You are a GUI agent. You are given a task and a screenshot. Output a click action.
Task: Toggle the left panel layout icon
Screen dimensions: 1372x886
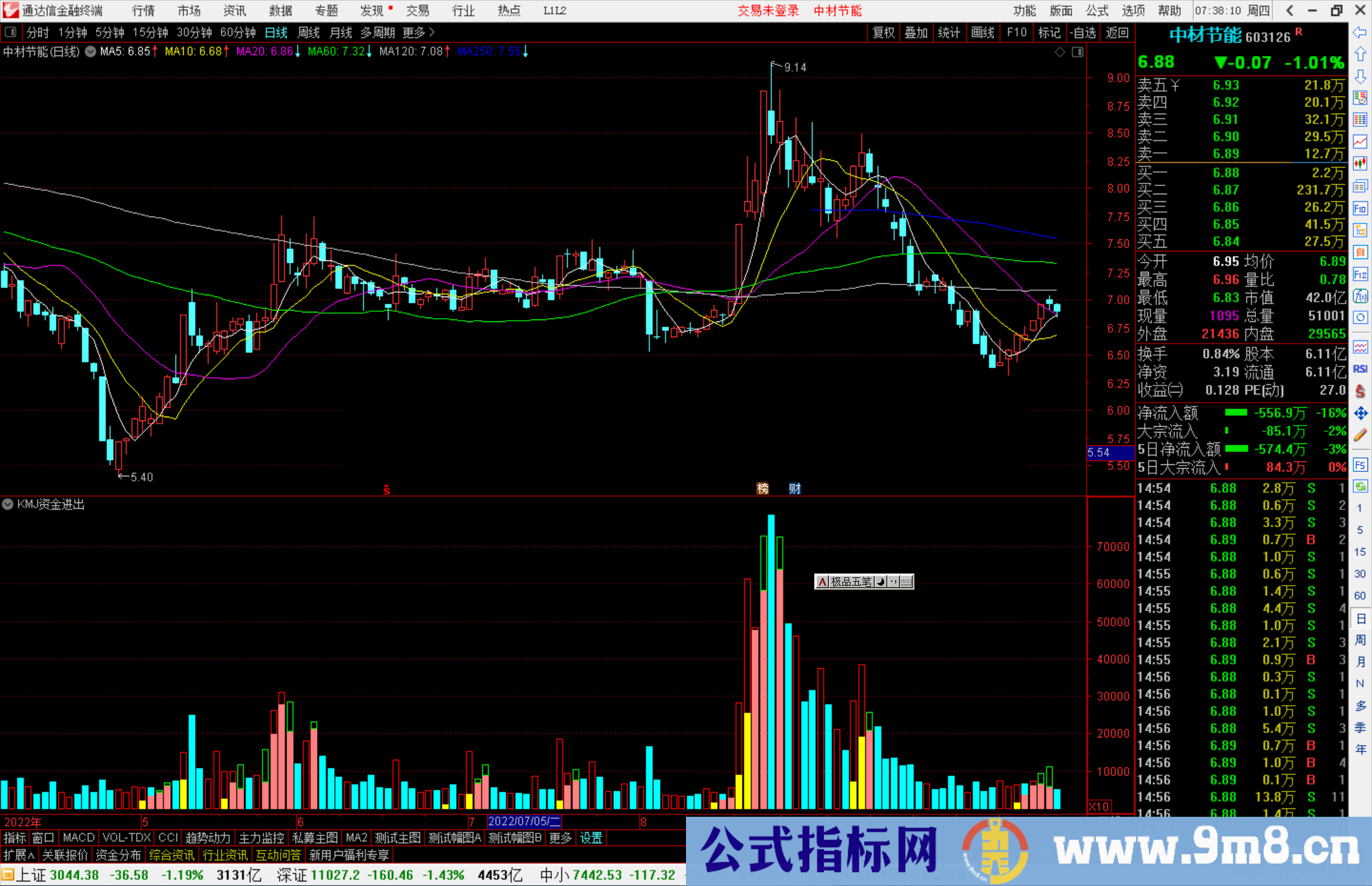coord(11,32)
